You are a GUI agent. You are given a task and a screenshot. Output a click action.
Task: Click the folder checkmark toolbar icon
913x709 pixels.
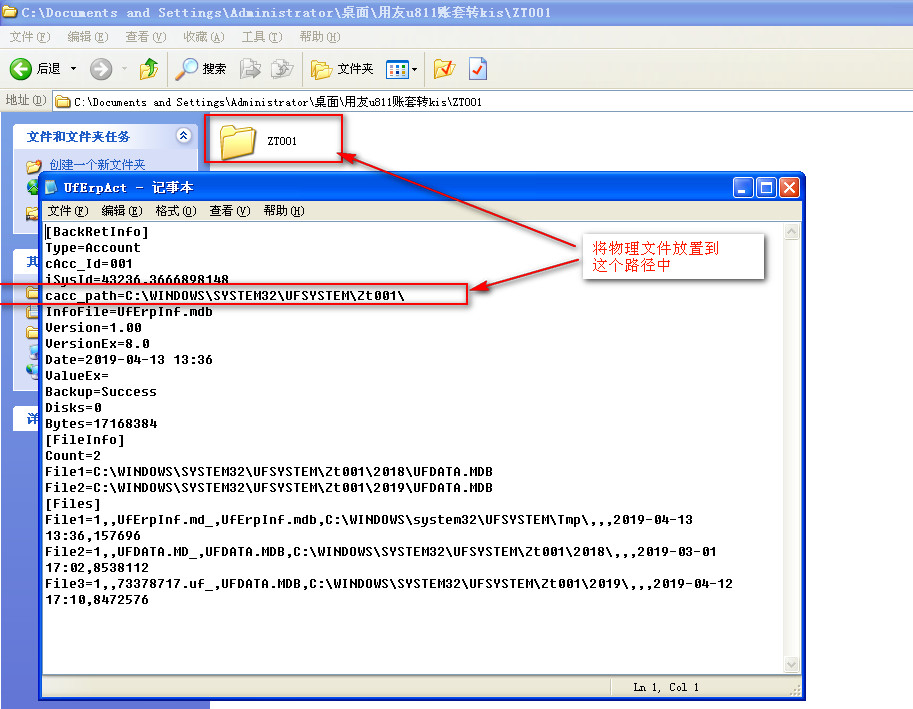444,69
